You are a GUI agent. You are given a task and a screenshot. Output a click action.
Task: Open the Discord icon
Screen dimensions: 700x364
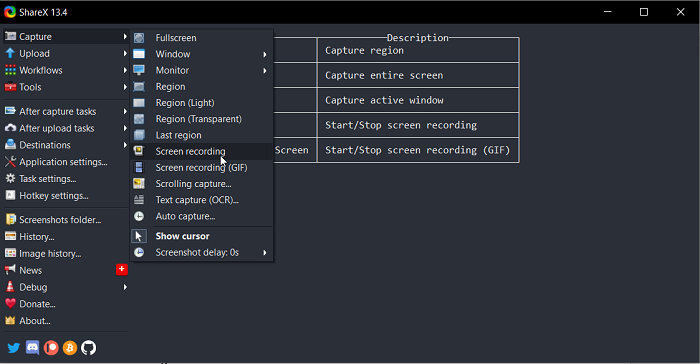[x=33, y=347]
